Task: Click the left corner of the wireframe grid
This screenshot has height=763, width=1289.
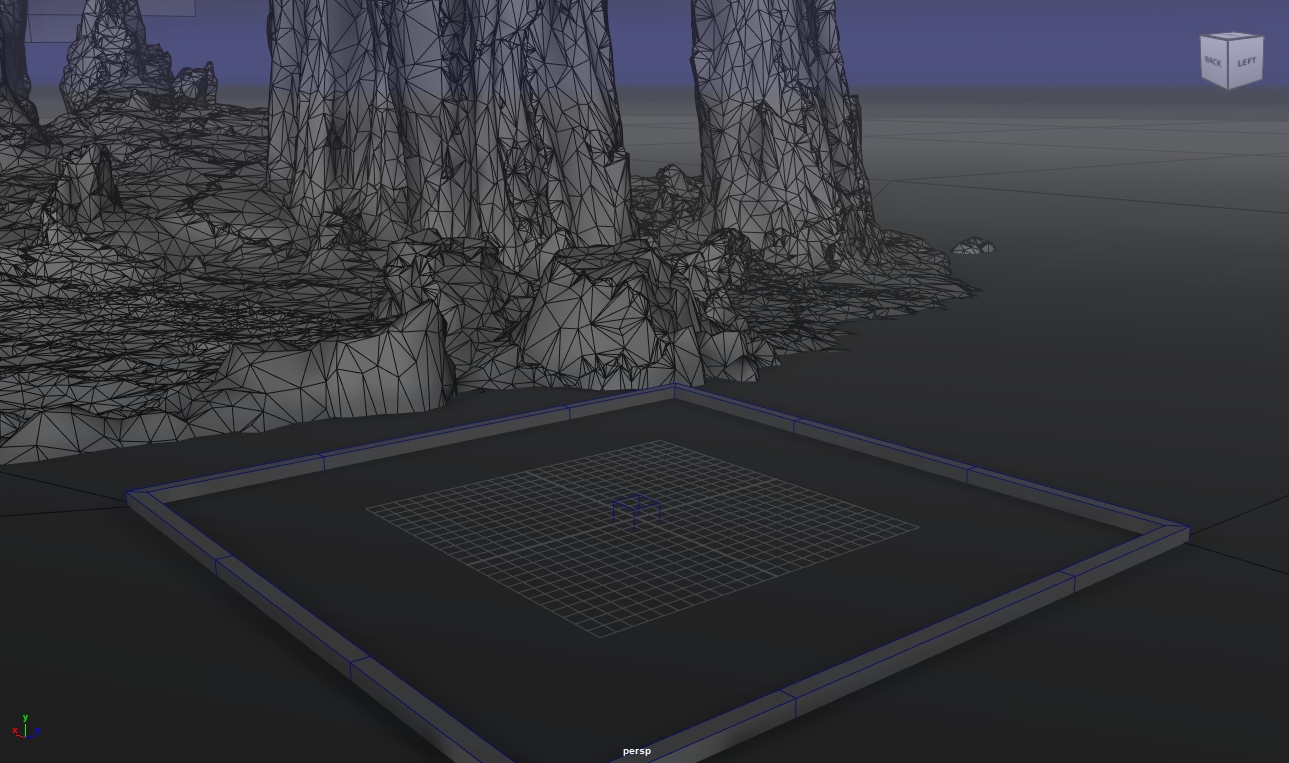Action: click(x=368, y=509)
